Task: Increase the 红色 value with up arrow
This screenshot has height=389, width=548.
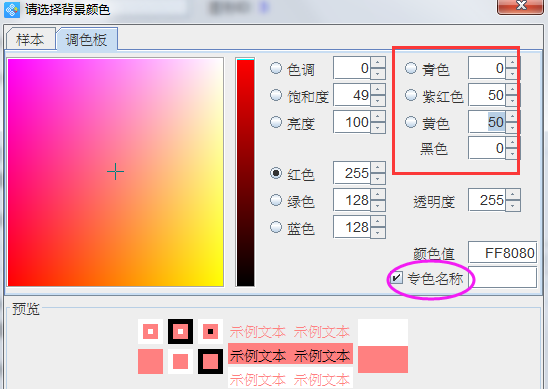Action: pyautogui.click(x=378, y=167)
